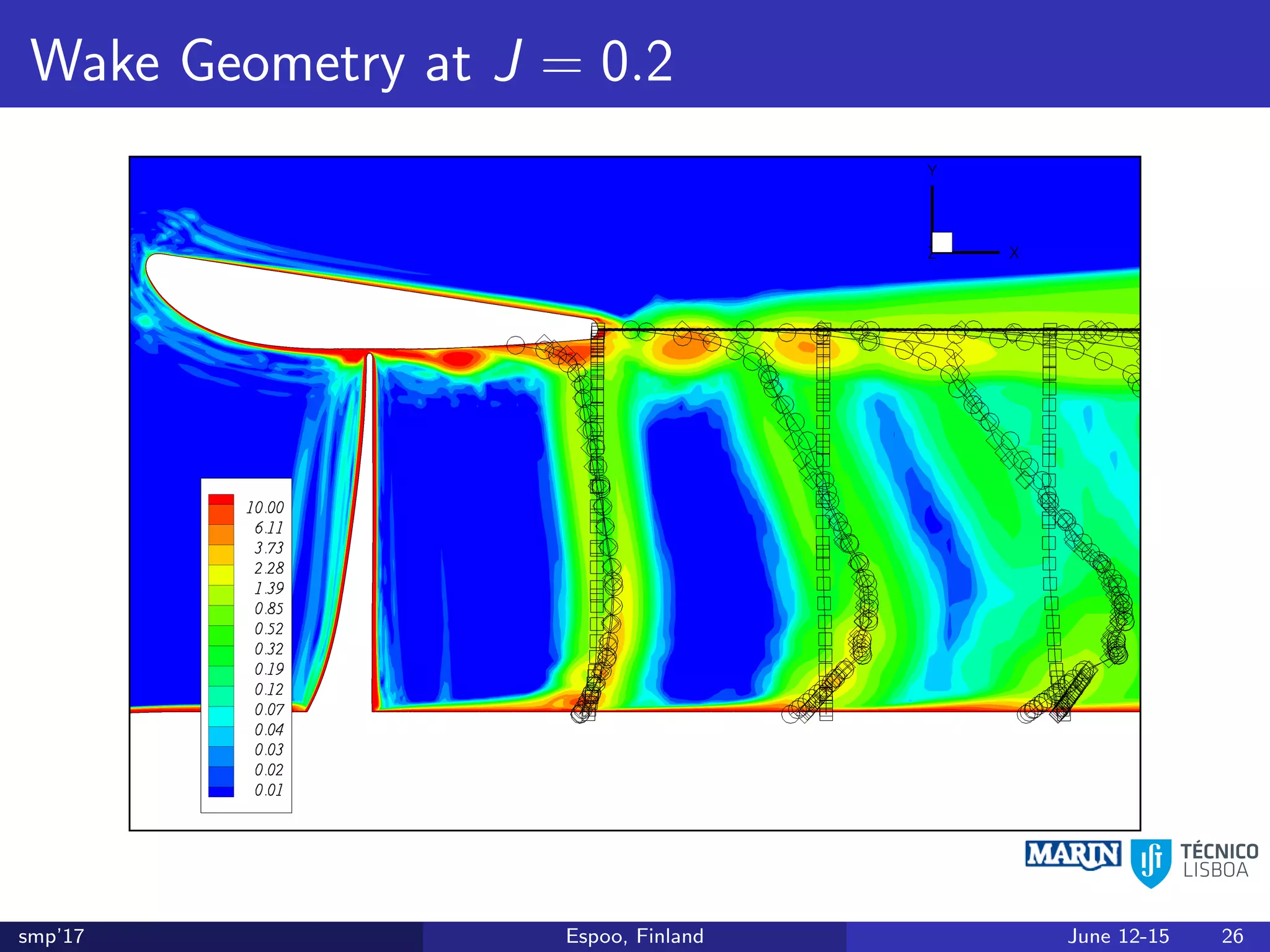The image size is (1270, 952).
Task: Click the 'Espoo, Finland' footer text
Action: 635,936
